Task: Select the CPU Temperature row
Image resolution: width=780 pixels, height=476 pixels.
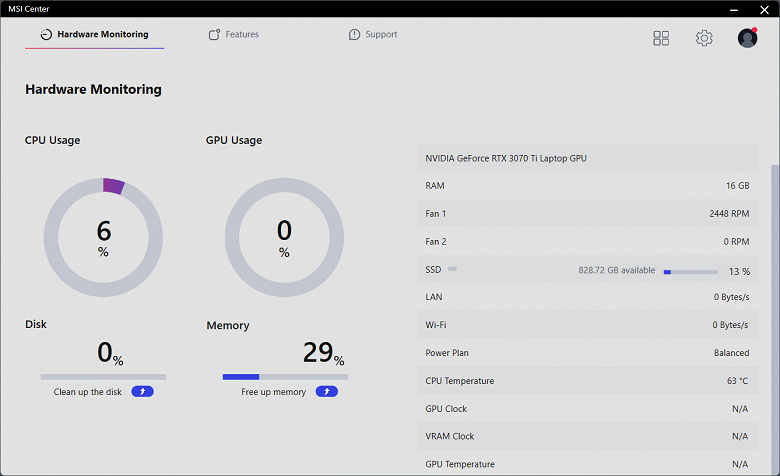Action: [x=587, y=381]
